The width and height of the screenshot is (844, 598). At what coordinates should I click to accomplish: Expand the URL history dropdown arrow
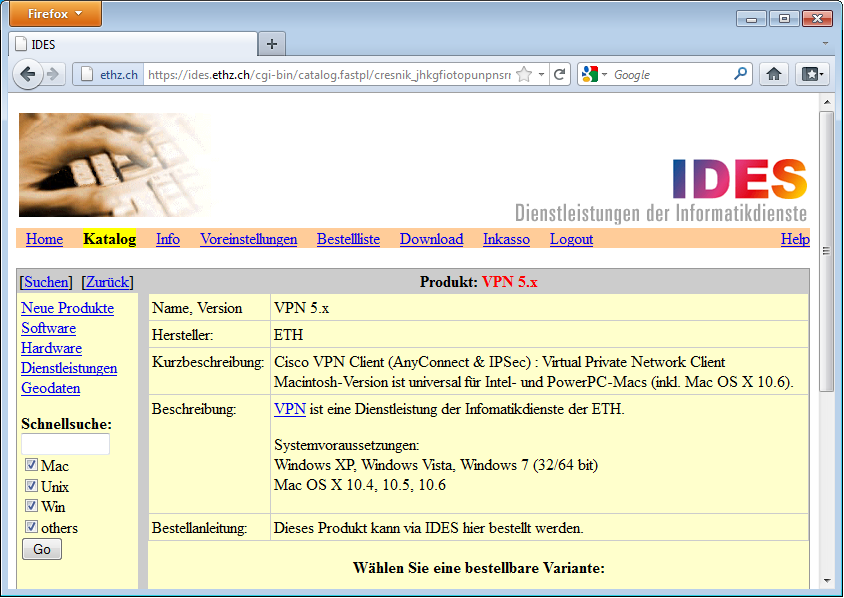pos(541,74)
